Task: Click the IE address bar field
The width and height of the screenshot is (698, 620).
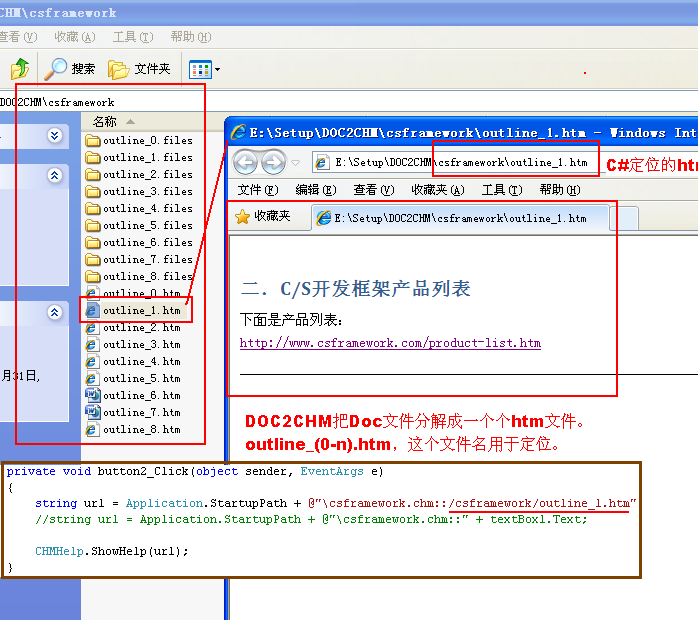Action: (460, 162)
